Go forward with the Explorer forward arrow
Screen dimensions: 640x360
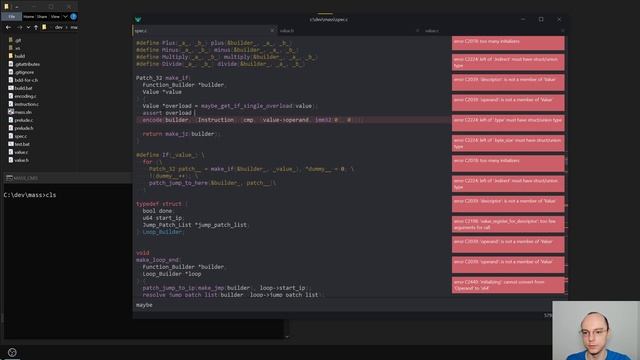click(x=19, y=27)
